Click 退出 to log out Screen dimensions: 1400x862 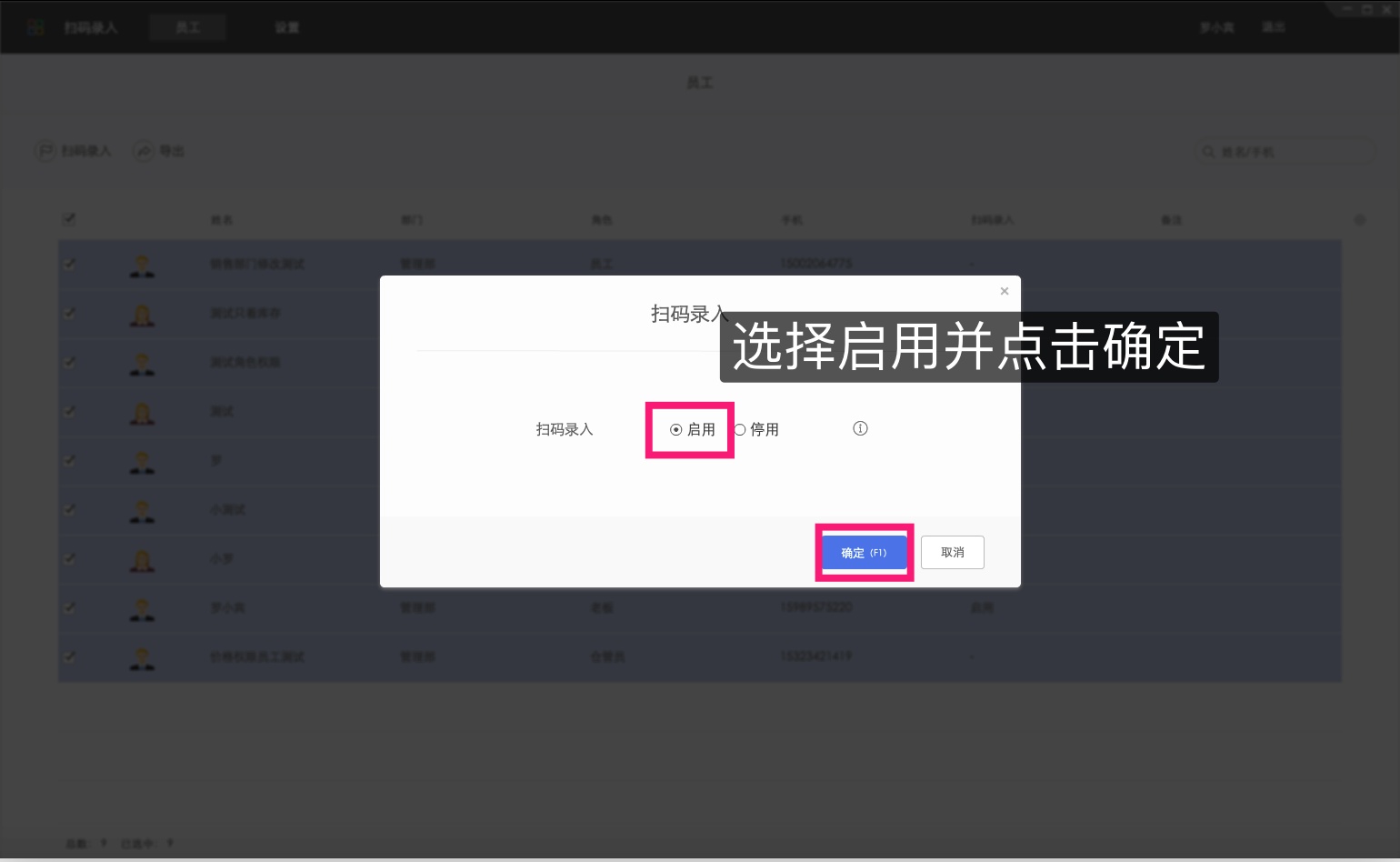point(1273,26)
